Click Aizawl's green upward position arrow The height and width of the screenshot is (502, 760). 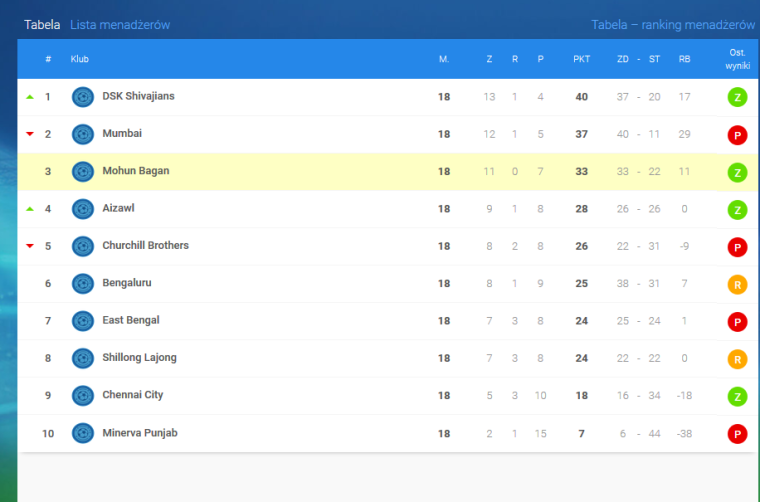(30, 209)
